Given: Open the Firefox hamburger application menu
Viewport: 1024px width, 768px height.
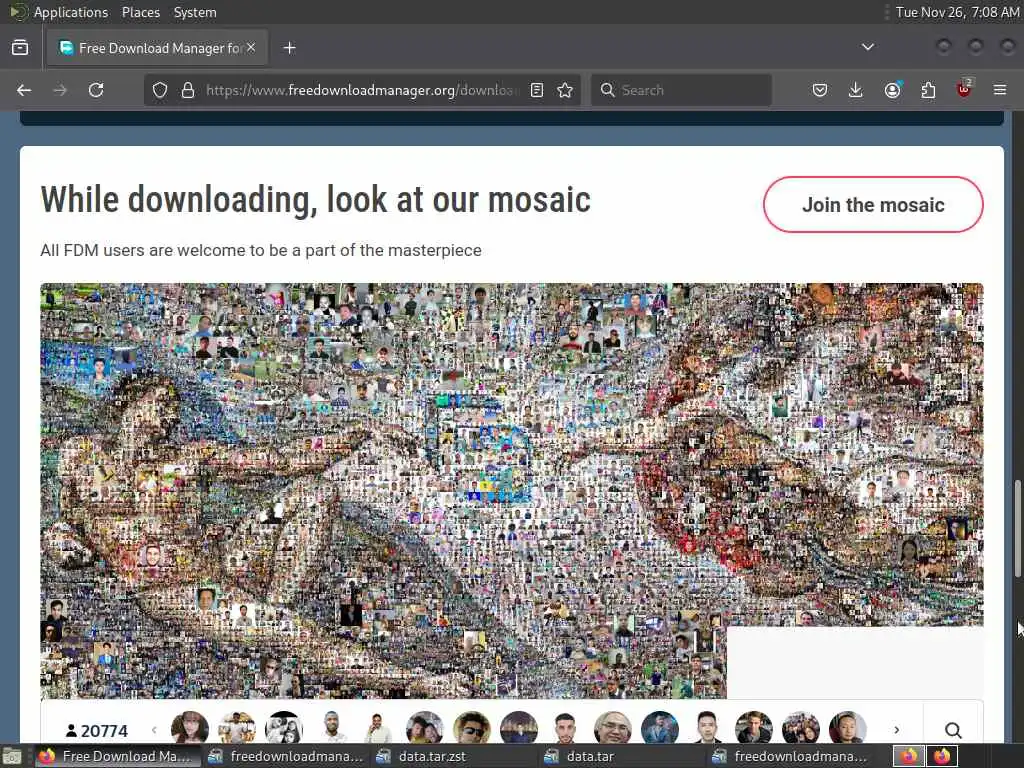Looking at the screenshot, I should 1000,90.
